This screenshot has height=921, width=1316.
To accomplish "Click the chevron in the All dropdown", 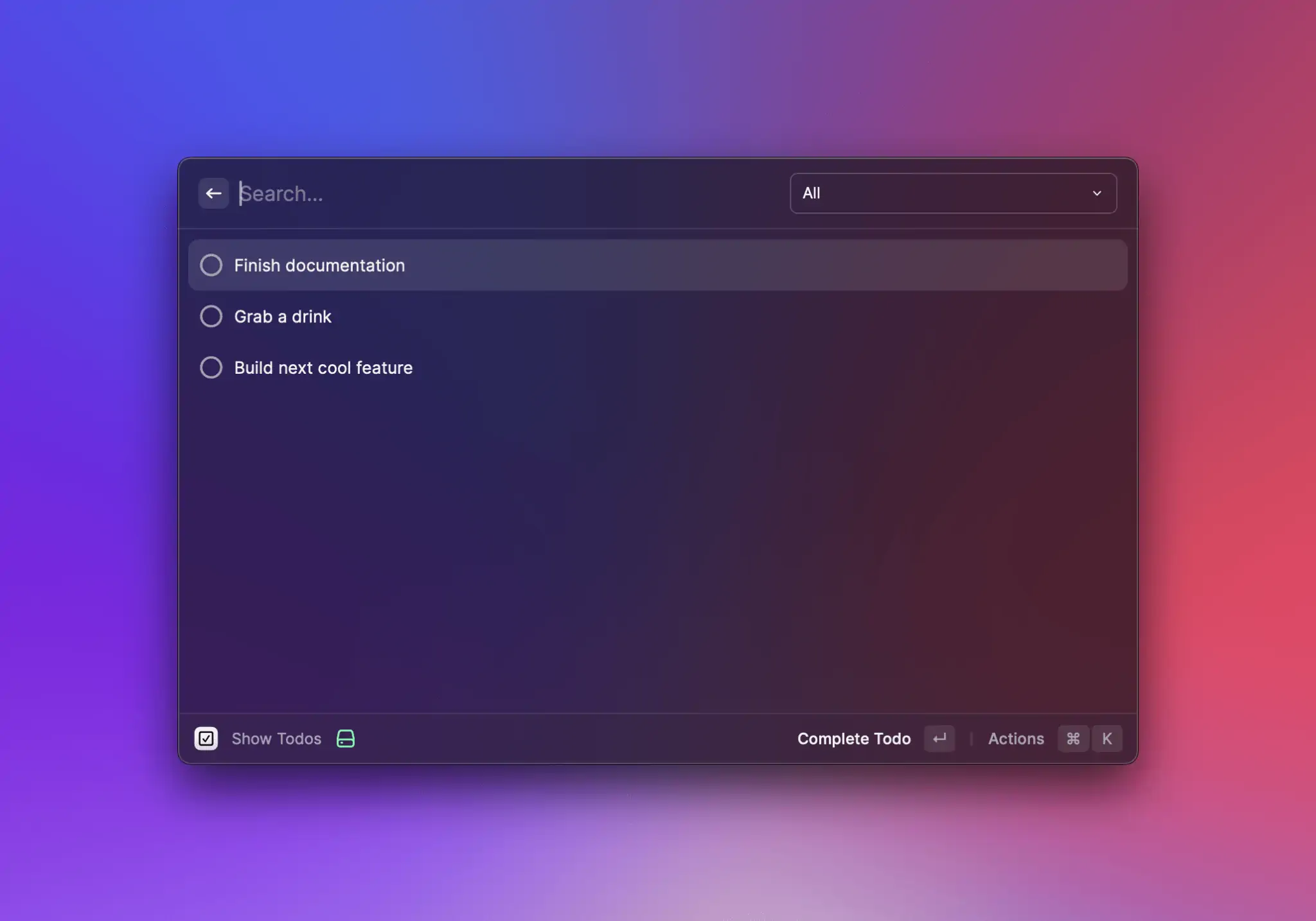I will click(1097, 193).
